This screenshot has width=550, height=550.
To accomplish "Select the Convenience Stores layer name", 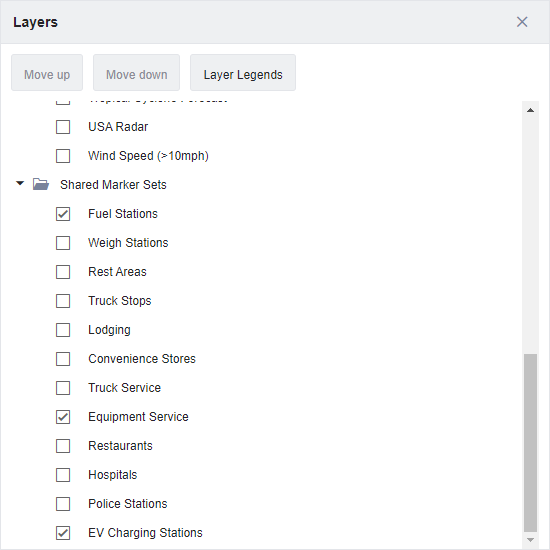I will pos(142,359).
